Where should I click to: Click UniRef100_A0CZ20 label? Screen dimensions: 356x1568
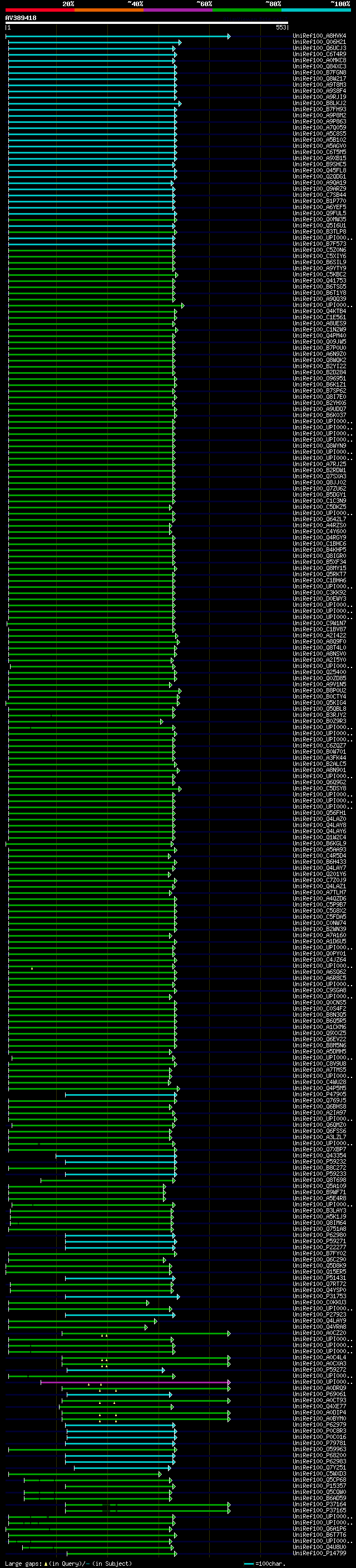pos(319,1333)
